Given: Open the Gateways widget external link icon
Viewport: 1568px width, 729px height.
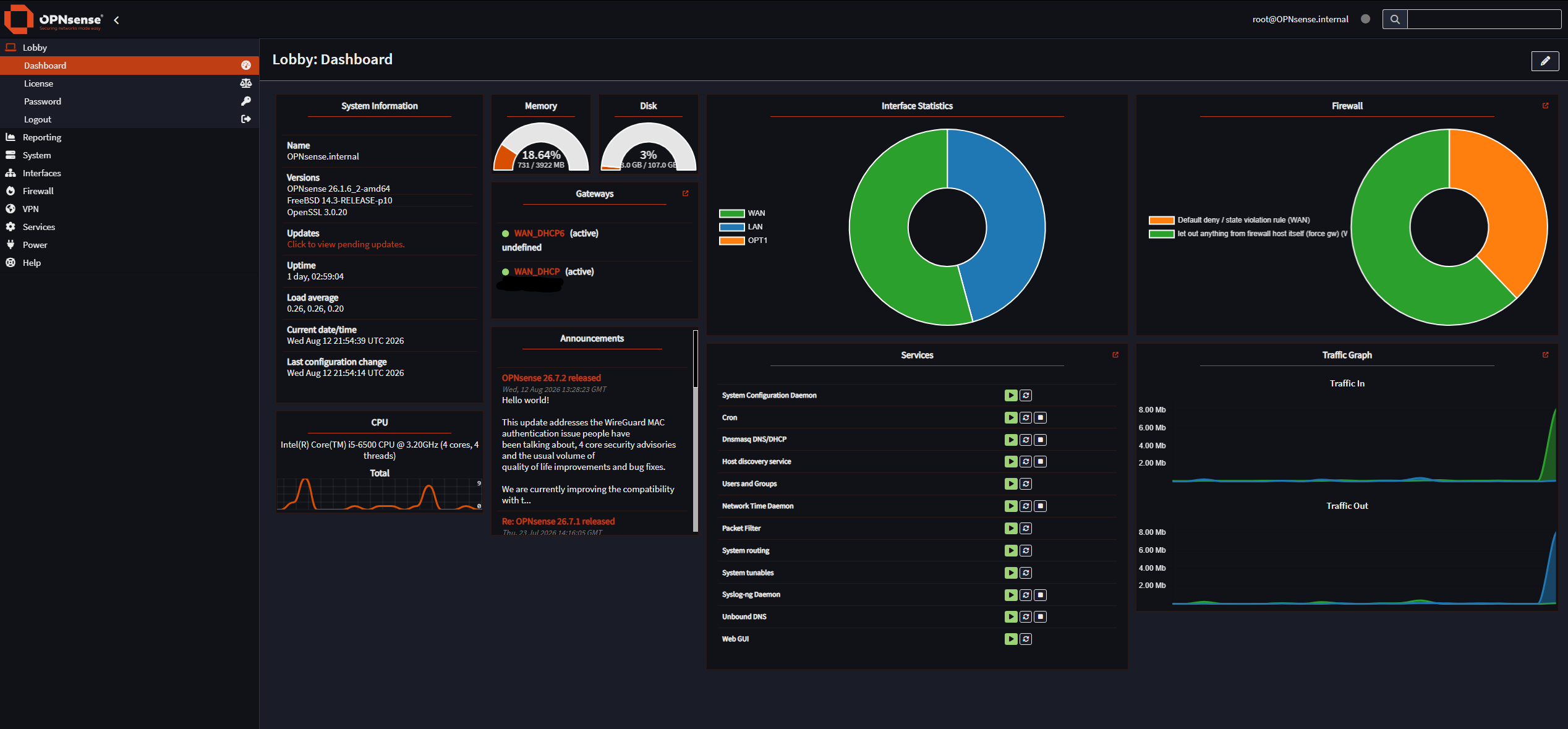Looking at the screenshot, I should point(685,194).
